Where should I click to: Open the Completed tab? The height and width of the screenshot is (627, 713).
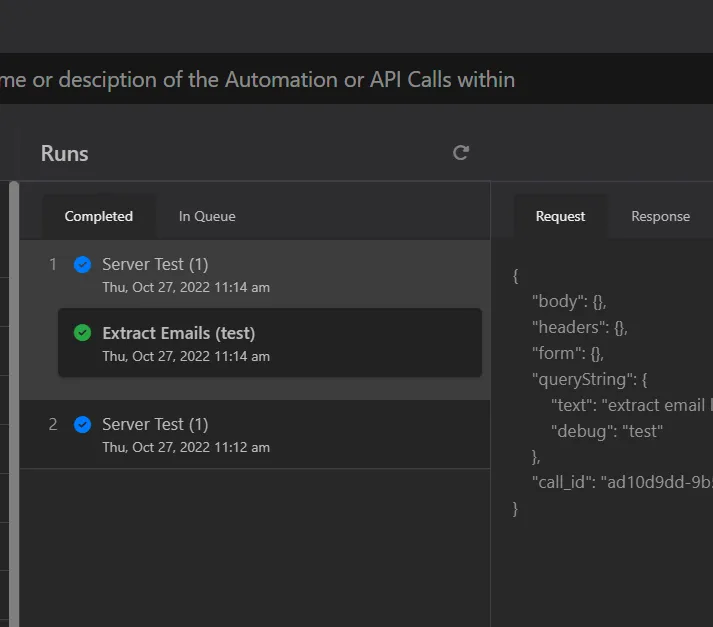[99, 216]
